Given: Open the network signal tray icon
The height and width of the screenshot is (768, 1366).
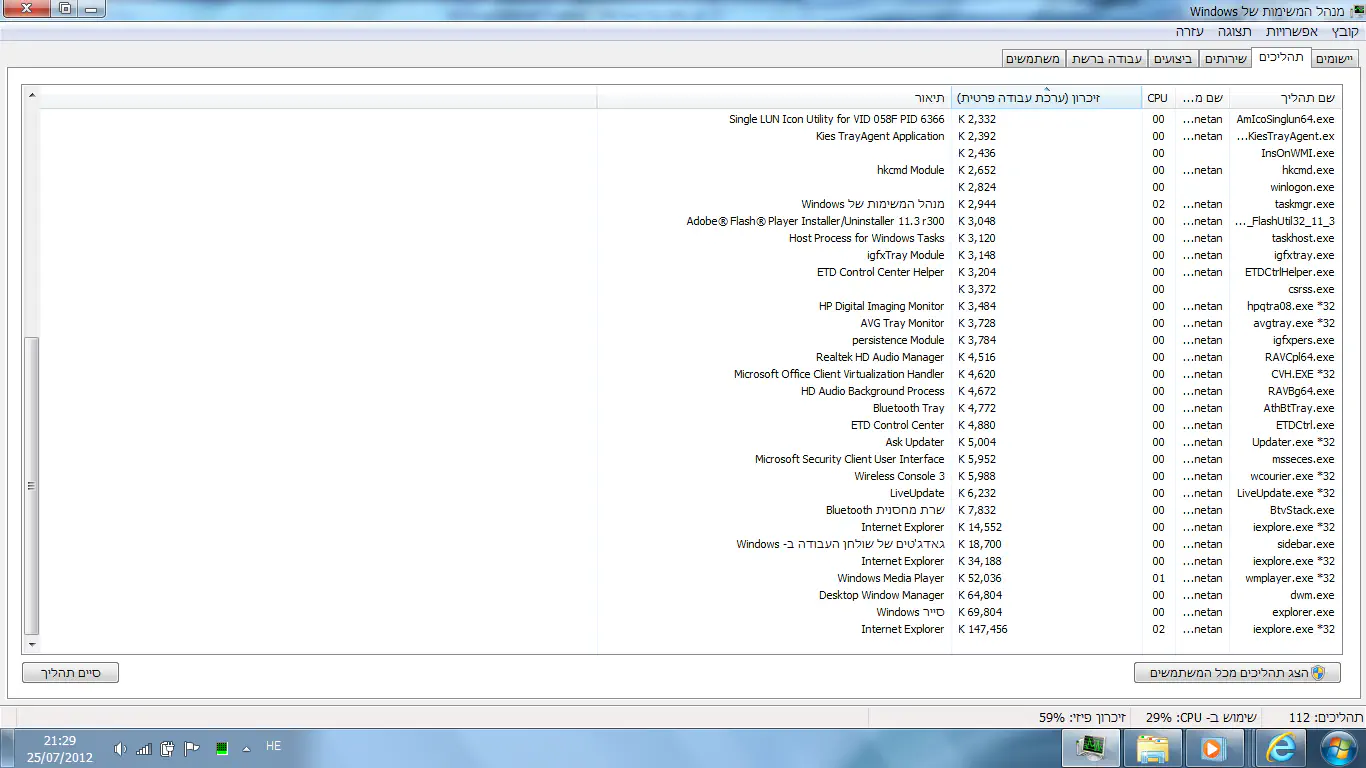Looking at the screenshot, I should [x=144, y=749].
